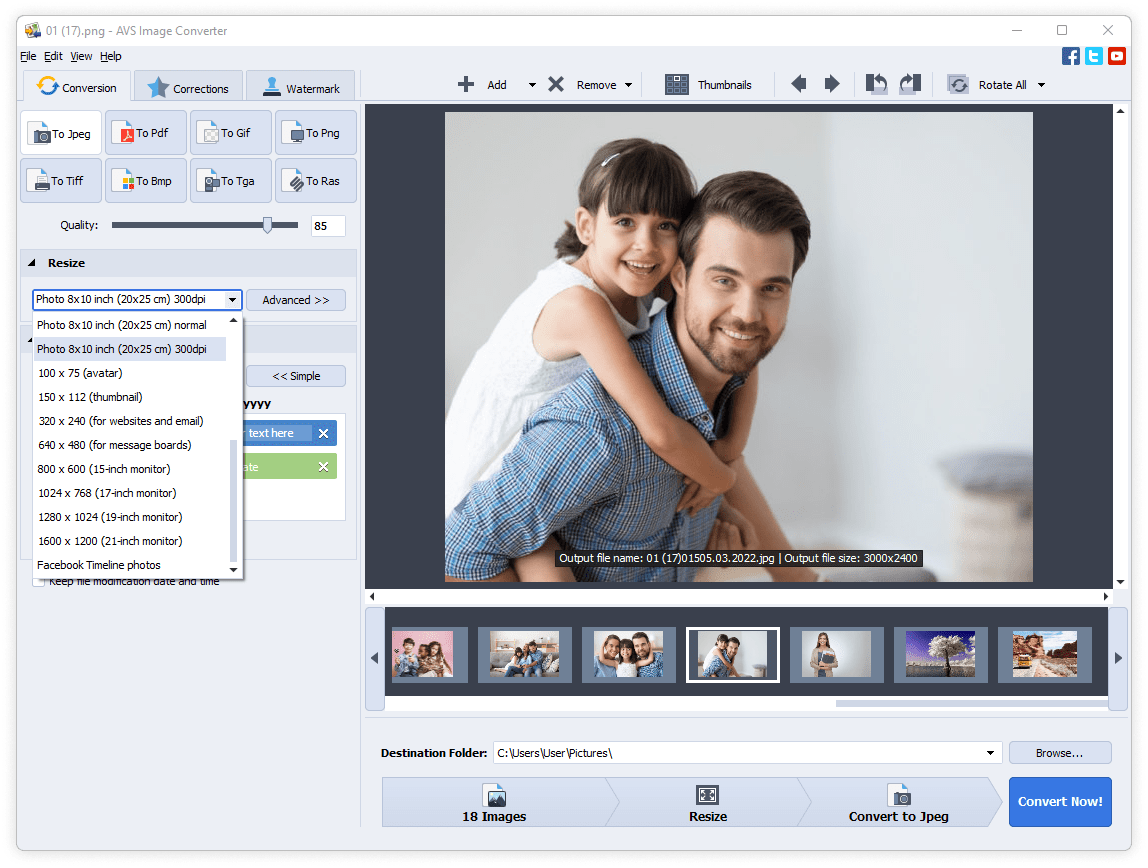Click the Quality value field 85
The height and width of the screenshot is (868, 1148).
(x=327, y=225)
